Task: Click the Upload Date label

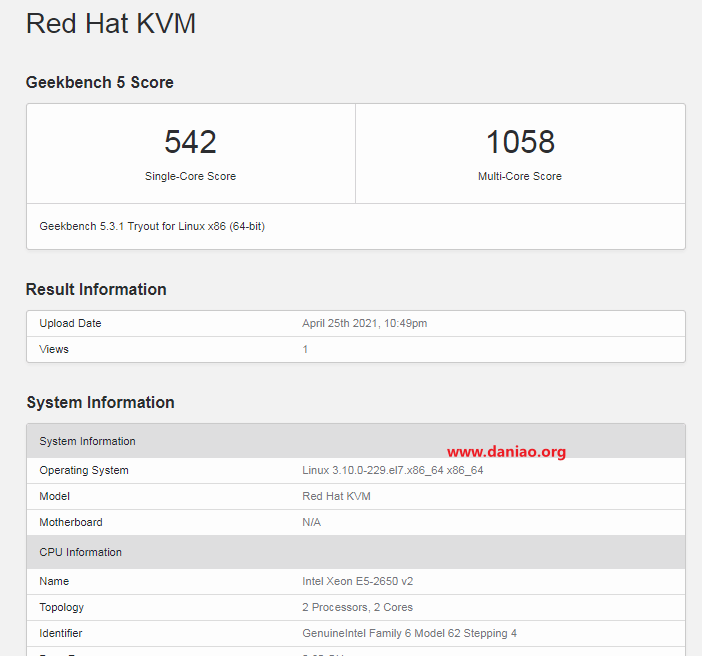Action: pyautogui.click(x=70, y=323)
